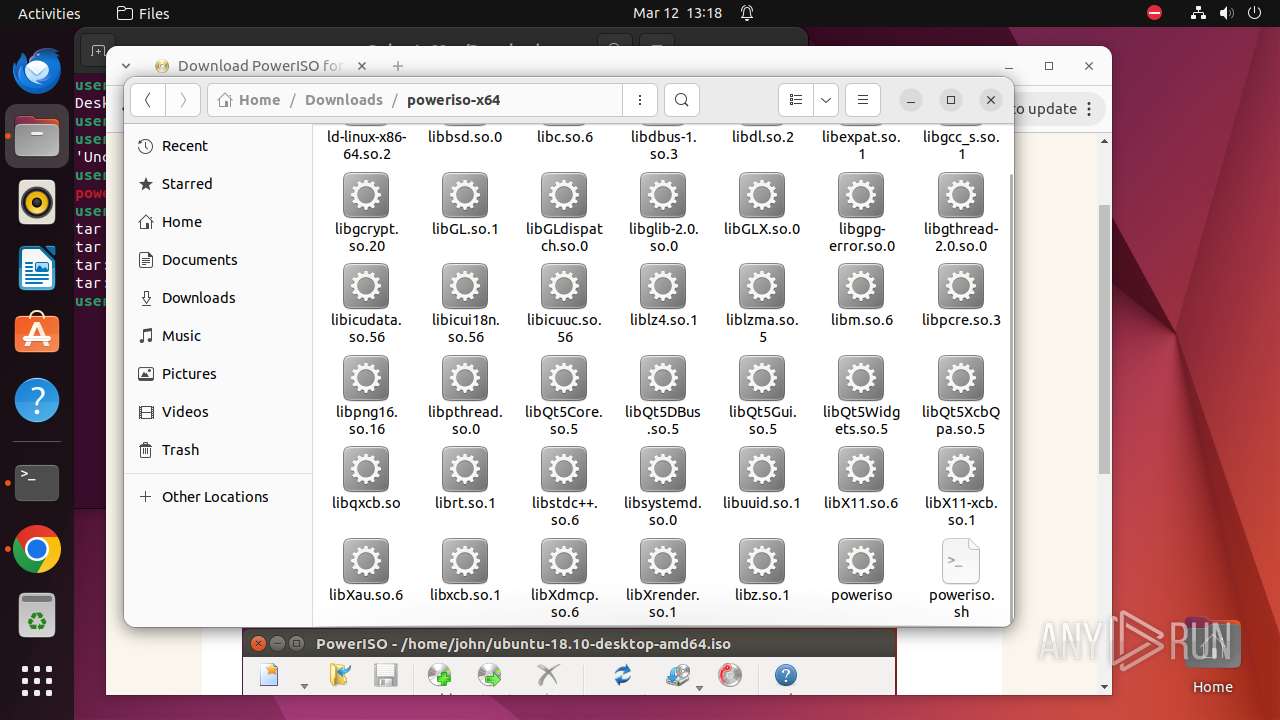Viewport: 1280px width, 720px height.
Task: Select the libpng16.so.16 file icon
Action: [x=366, y=378]
